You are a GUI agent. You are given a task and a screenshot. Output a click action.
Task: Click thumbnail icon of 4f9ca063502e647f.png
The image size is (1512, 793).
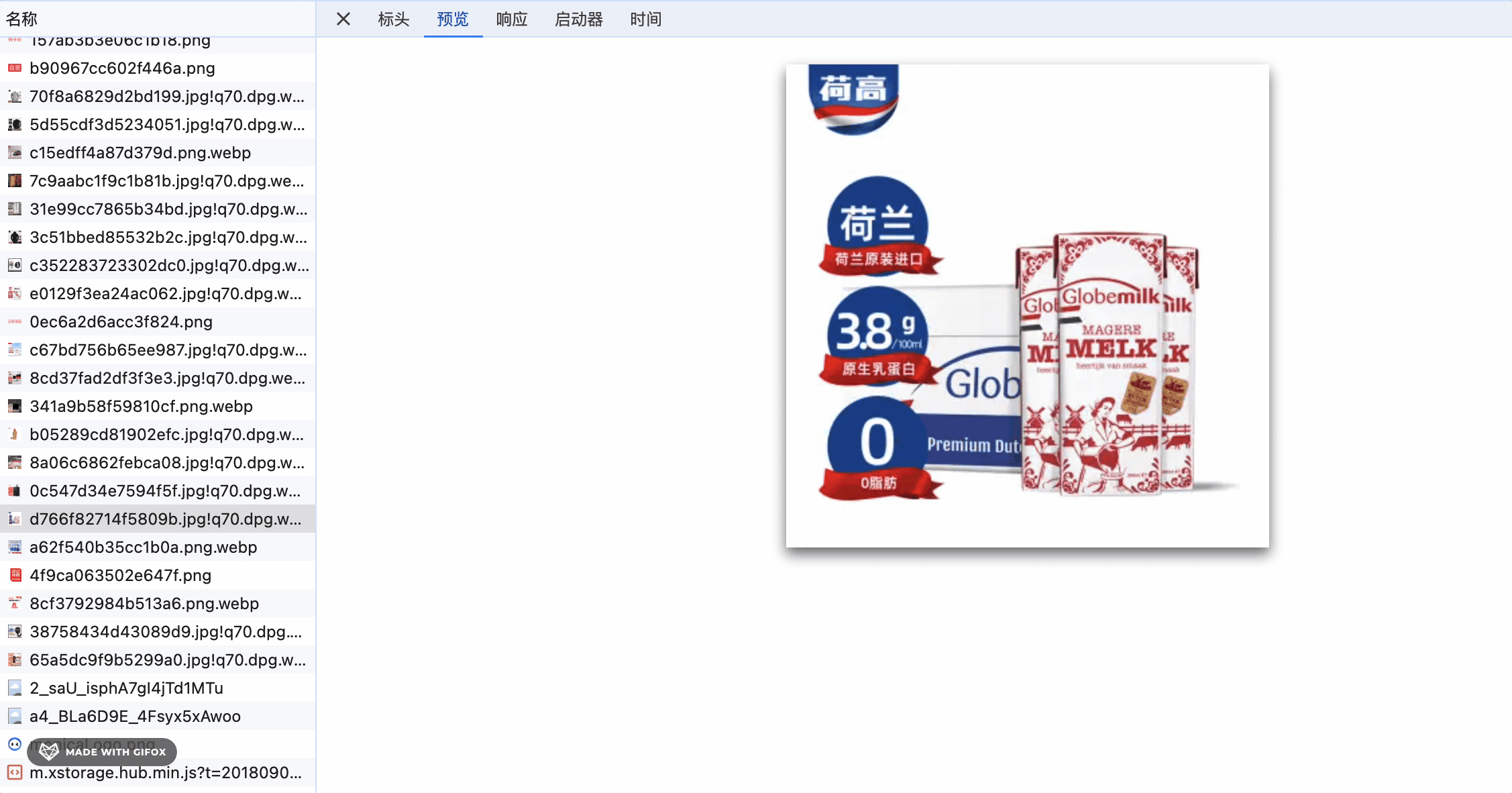tap(15, 575)
